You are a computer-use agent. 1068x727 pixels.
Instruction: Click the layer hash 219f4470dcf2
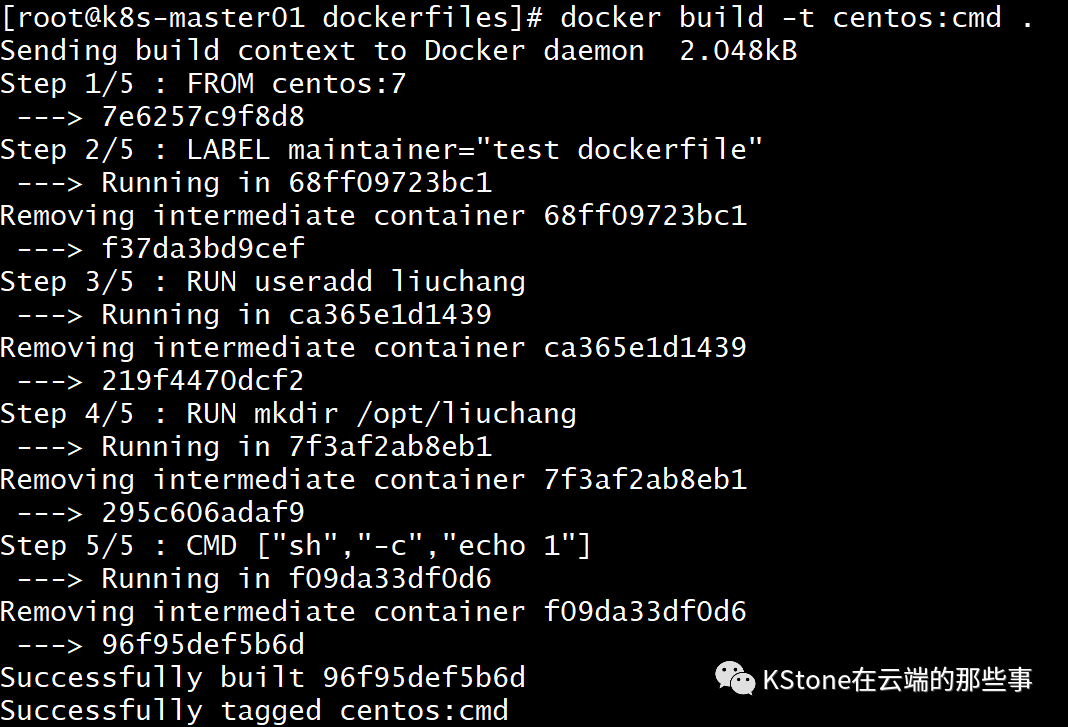coord(203,381)
